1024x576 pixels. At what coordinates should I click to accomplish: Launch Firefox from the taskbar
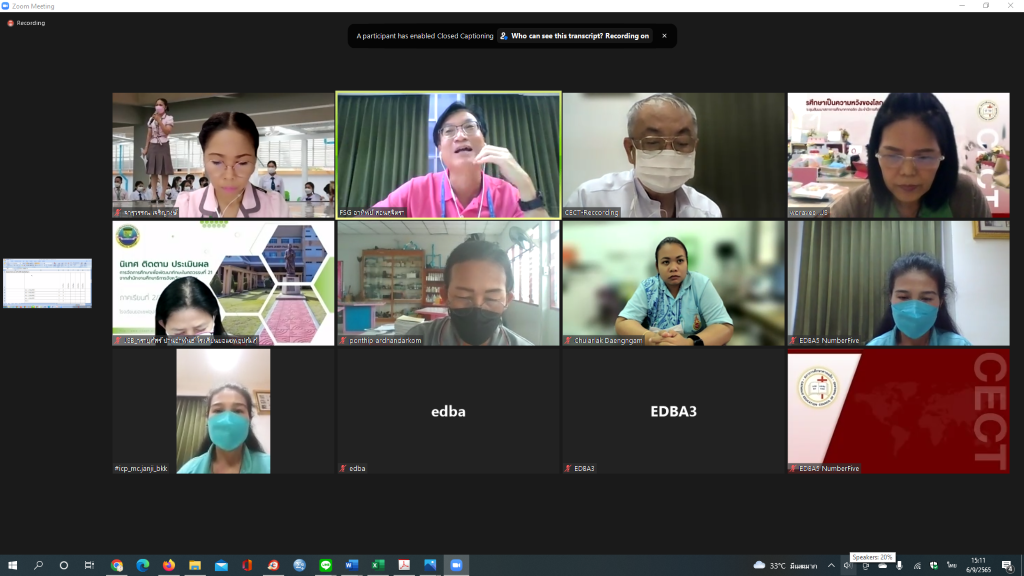168,565
